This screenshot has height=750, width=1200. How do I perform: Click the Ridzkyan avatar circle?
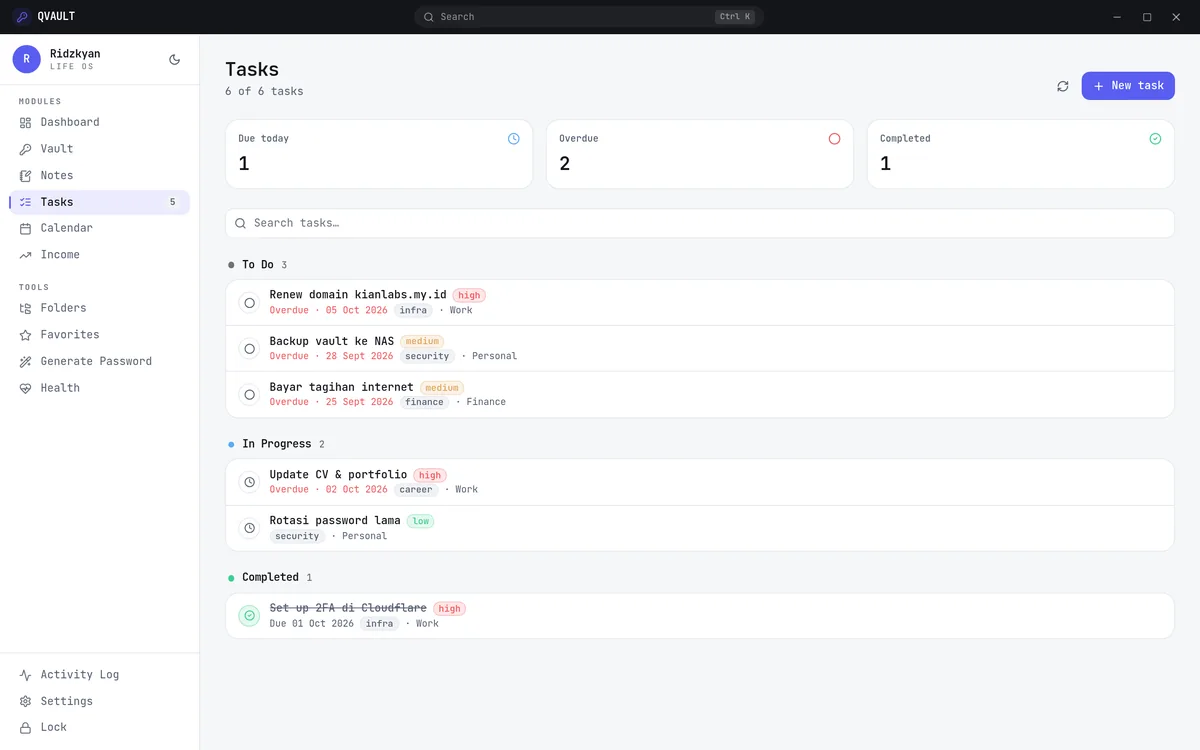(27, 59)
